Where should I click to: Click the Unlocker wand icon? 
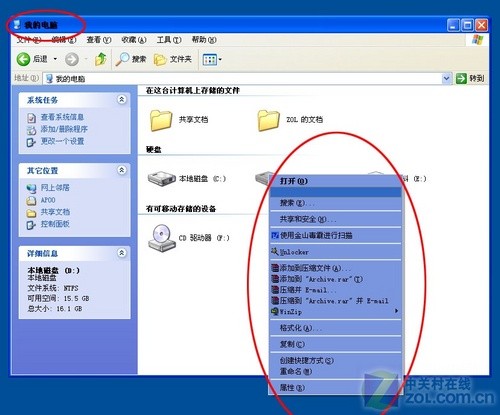click(275, 251)
